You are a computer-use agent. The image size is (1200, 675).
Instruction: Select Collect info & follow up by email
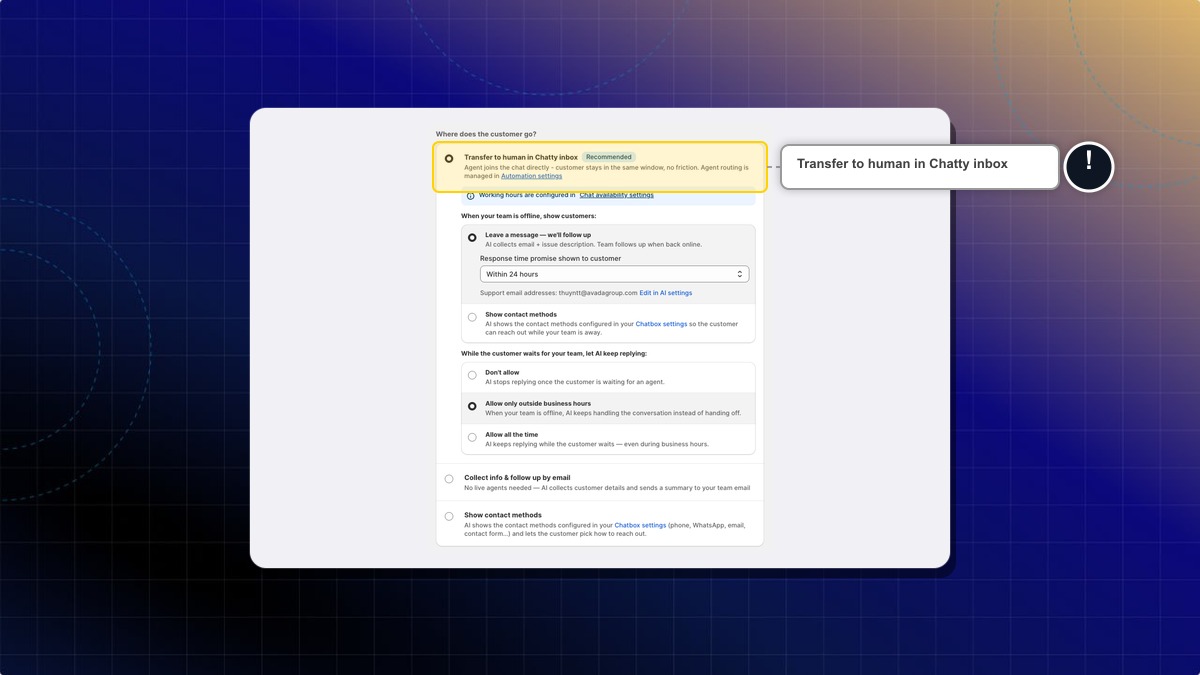coord(449,479)
